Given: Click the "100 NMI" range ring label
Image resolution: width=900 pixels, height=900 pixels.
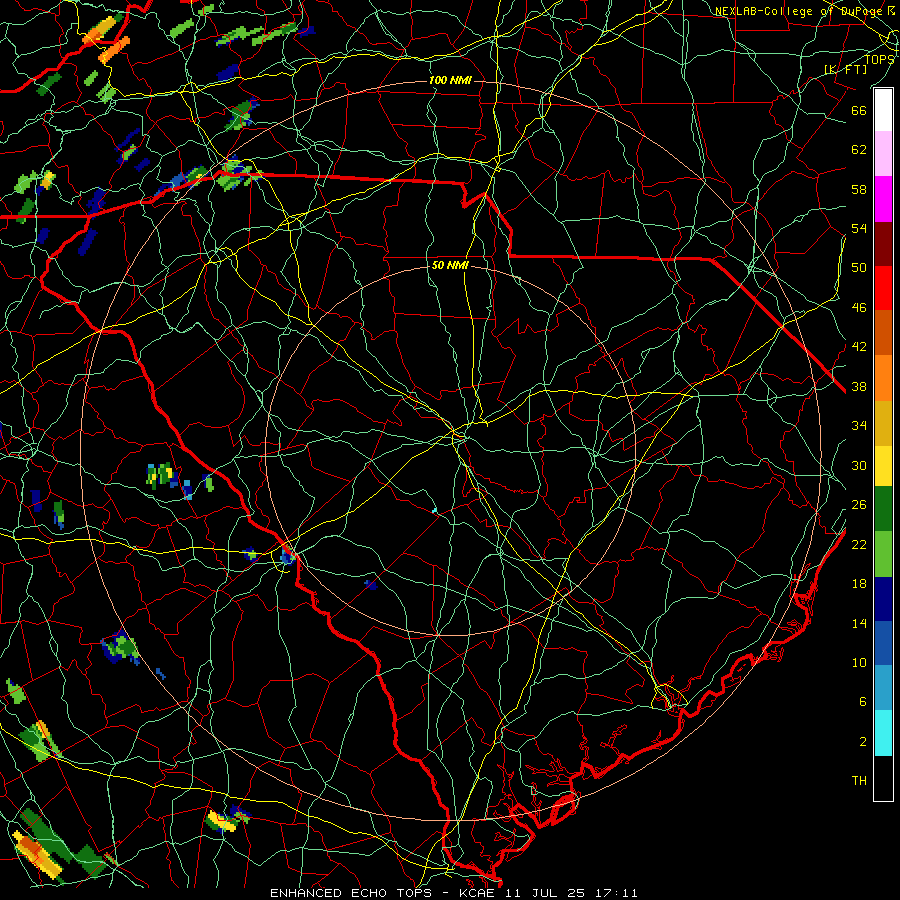Looking at the screenshot, I should (x=450, y=80).
